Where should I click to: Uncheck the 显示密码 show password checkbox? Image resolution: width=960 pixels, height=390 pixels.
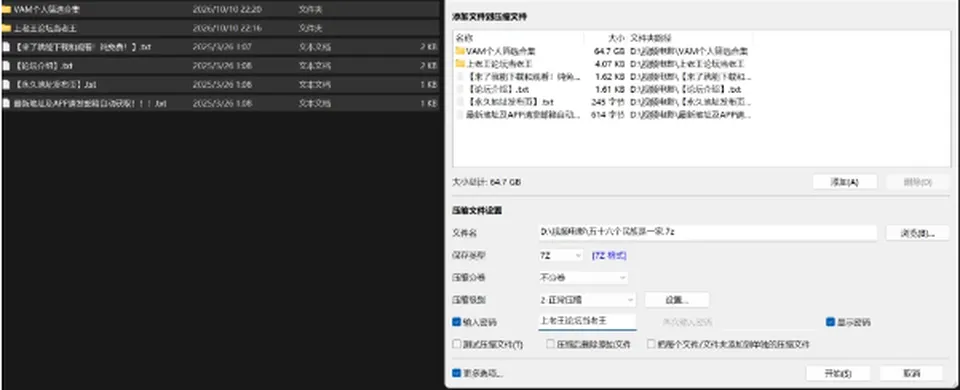830,321
